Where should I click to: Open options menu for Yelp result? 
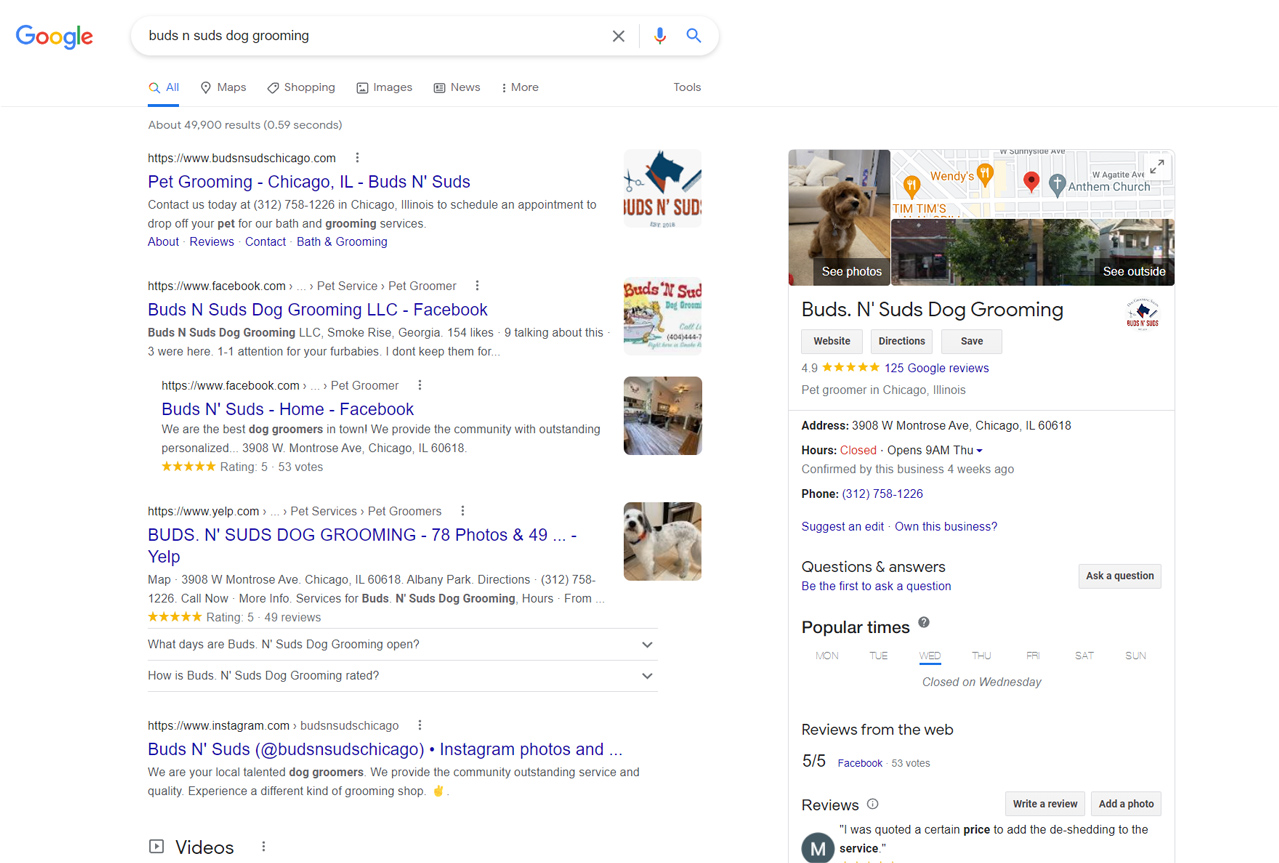463,511
